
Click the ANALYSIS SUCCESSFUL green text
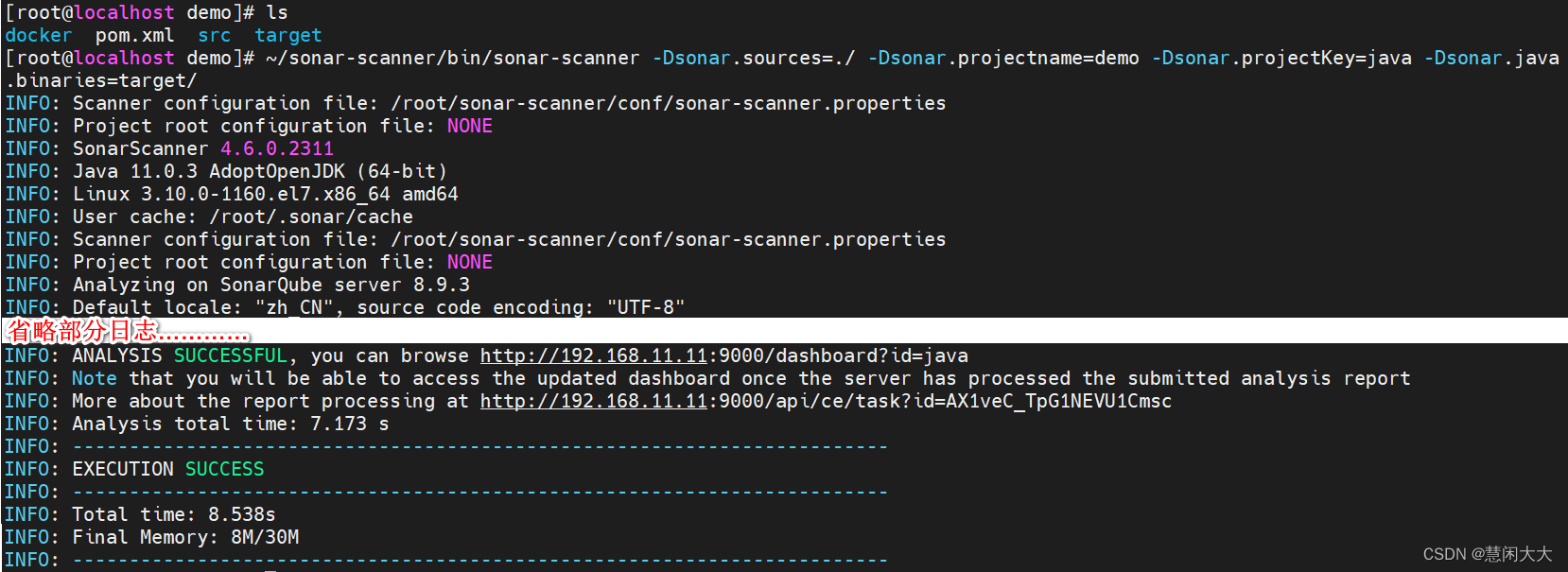pos(179,356)
